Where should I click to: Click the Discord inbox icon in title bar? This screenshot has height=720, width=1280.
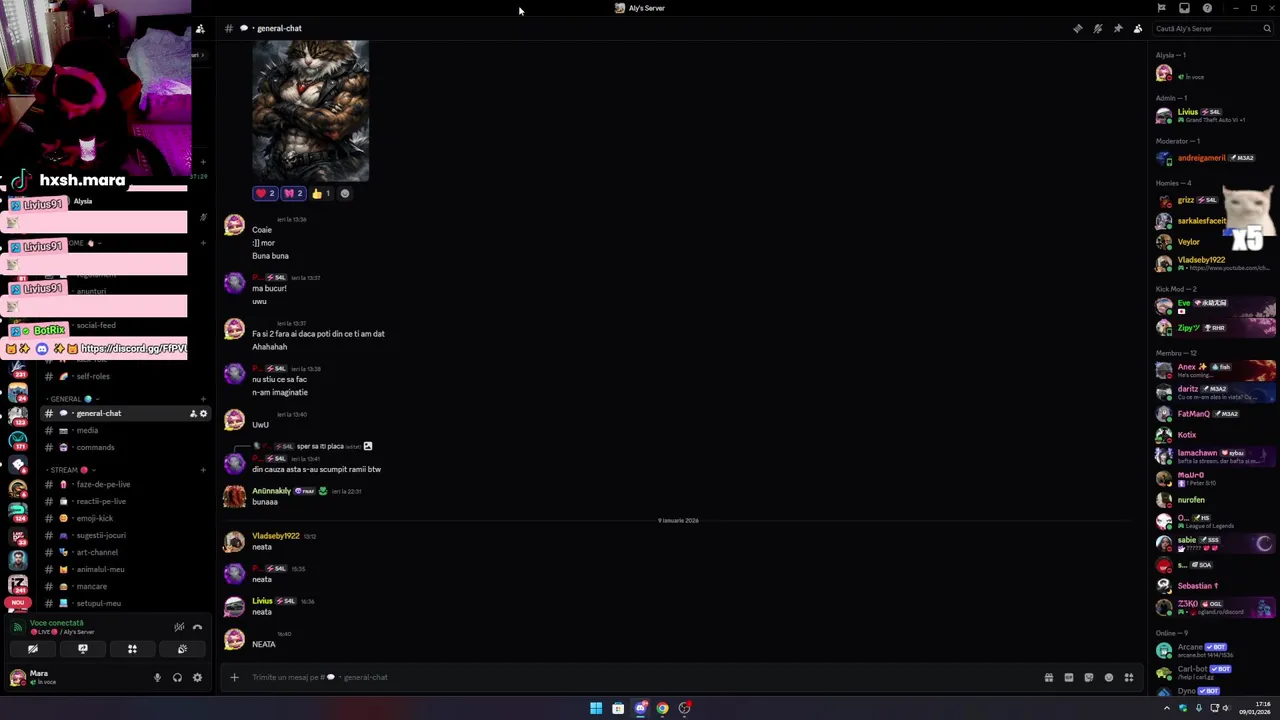tap(1184, 8)
